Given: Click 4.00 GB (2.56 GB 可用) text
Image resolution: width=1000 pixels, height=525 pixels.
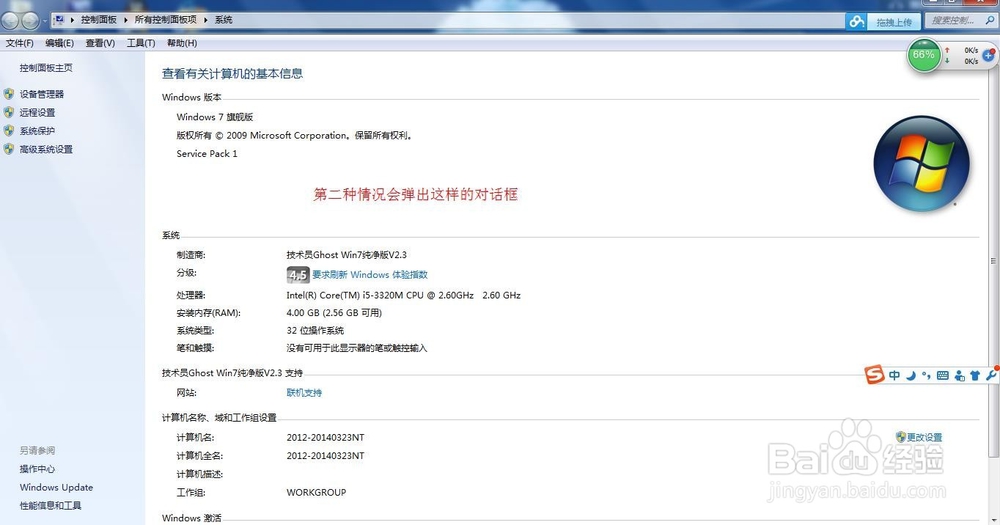Looking at the screenshot, I should 334,313.
